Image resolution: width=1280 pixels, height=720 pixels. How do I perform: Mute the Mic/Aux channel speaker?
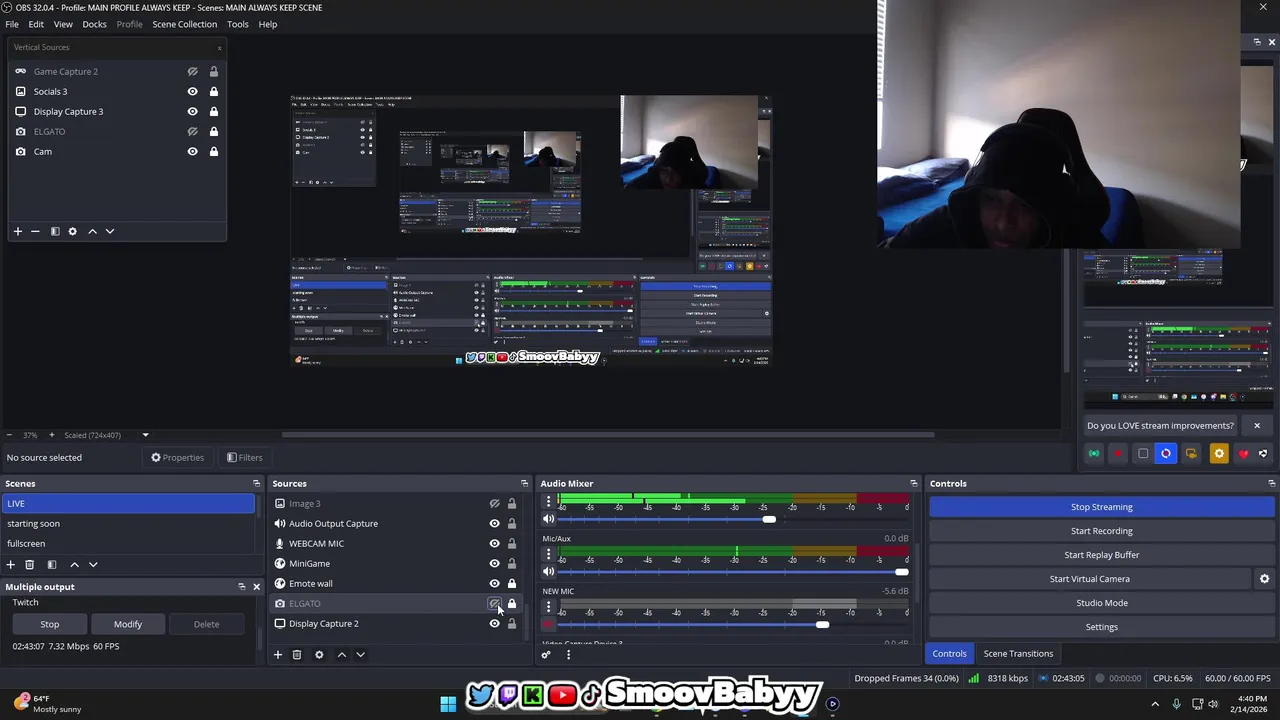548,571
